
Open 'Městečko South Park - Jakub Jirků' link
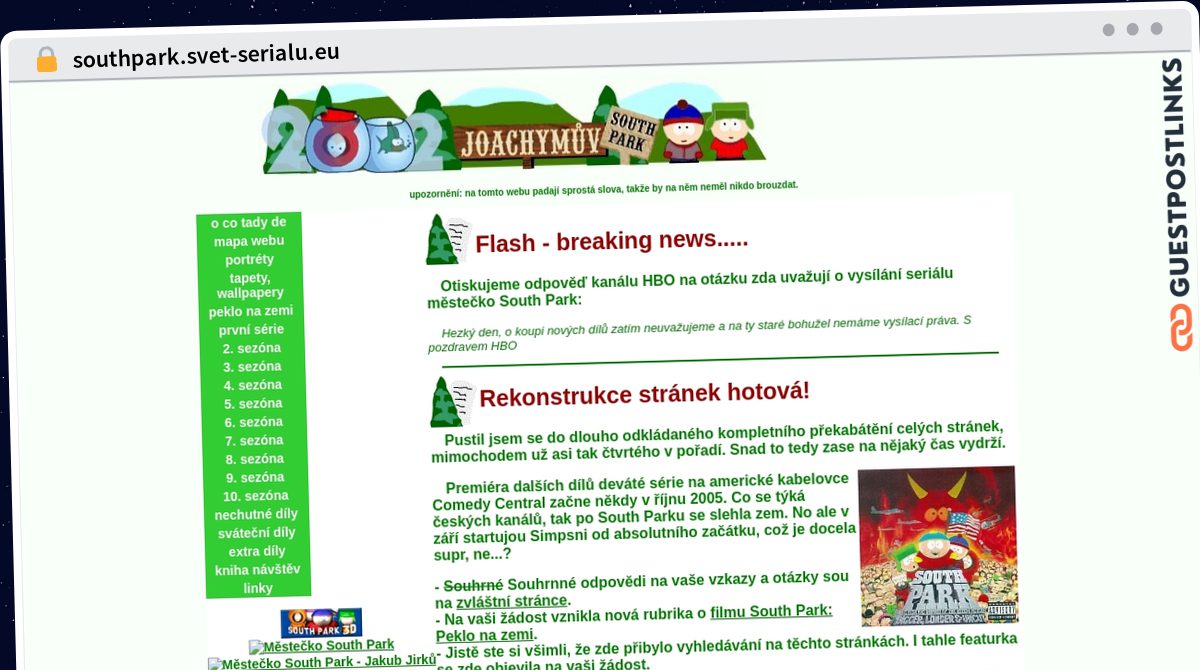[x=322, y=662]
